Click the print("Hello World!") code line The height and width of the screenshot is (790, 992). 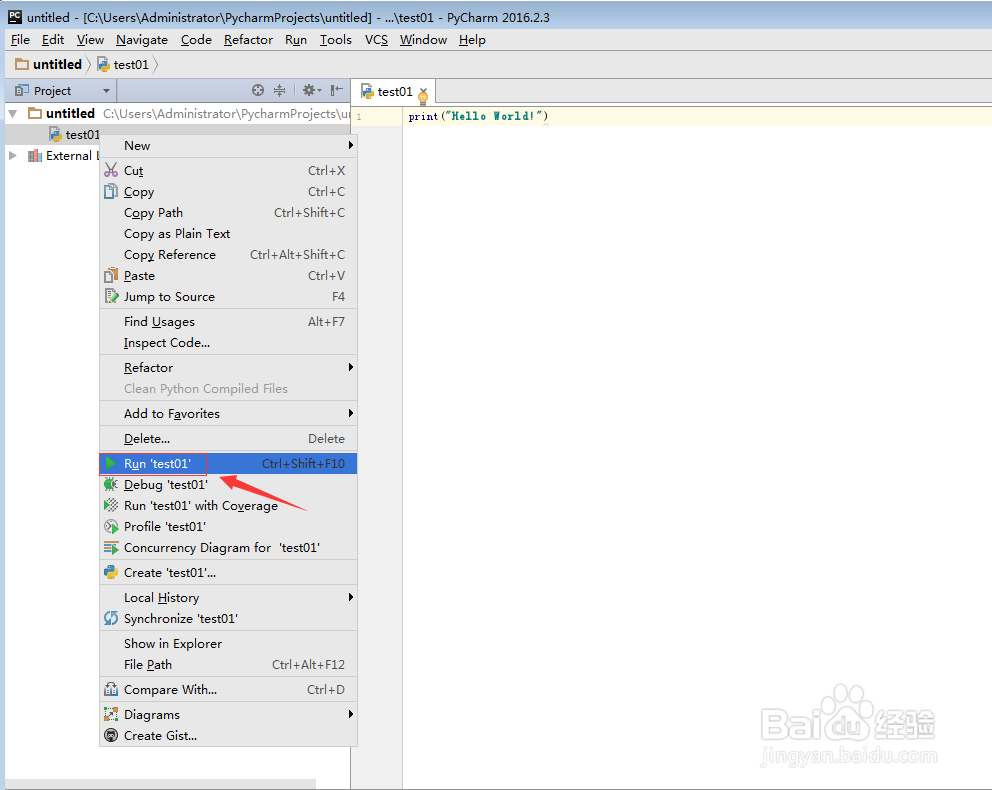pos(478,116)
